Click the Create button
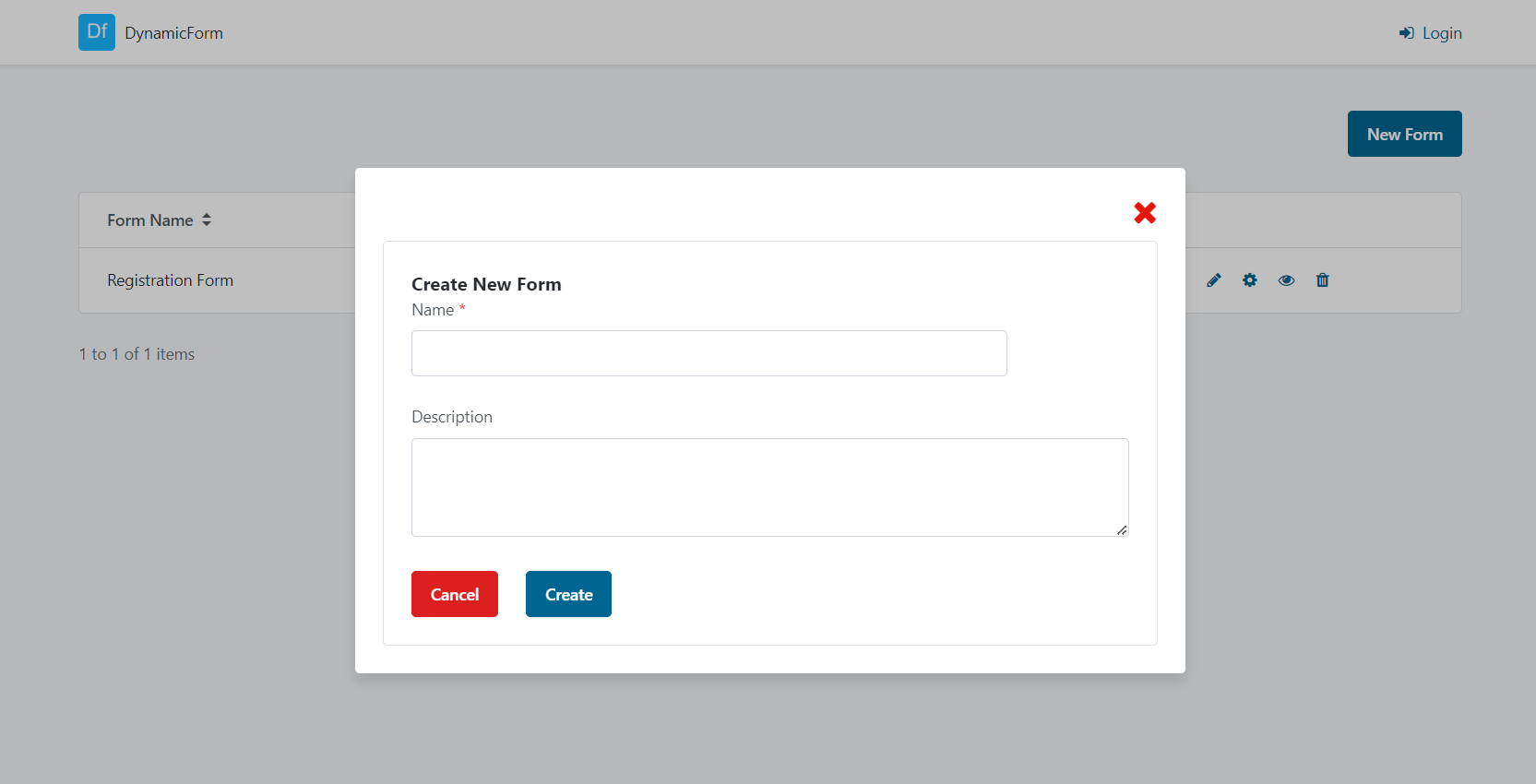This screenshot has height=784, width=1536. pyautogui.click(x=568, y=594)
